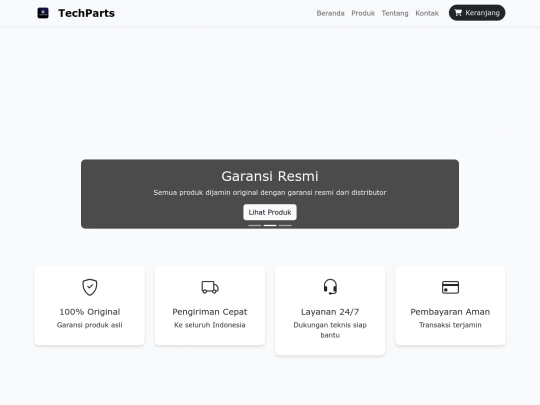Click the Pengiriman Cepat heading
Screen dimensions: 540x405
(210, 312)
